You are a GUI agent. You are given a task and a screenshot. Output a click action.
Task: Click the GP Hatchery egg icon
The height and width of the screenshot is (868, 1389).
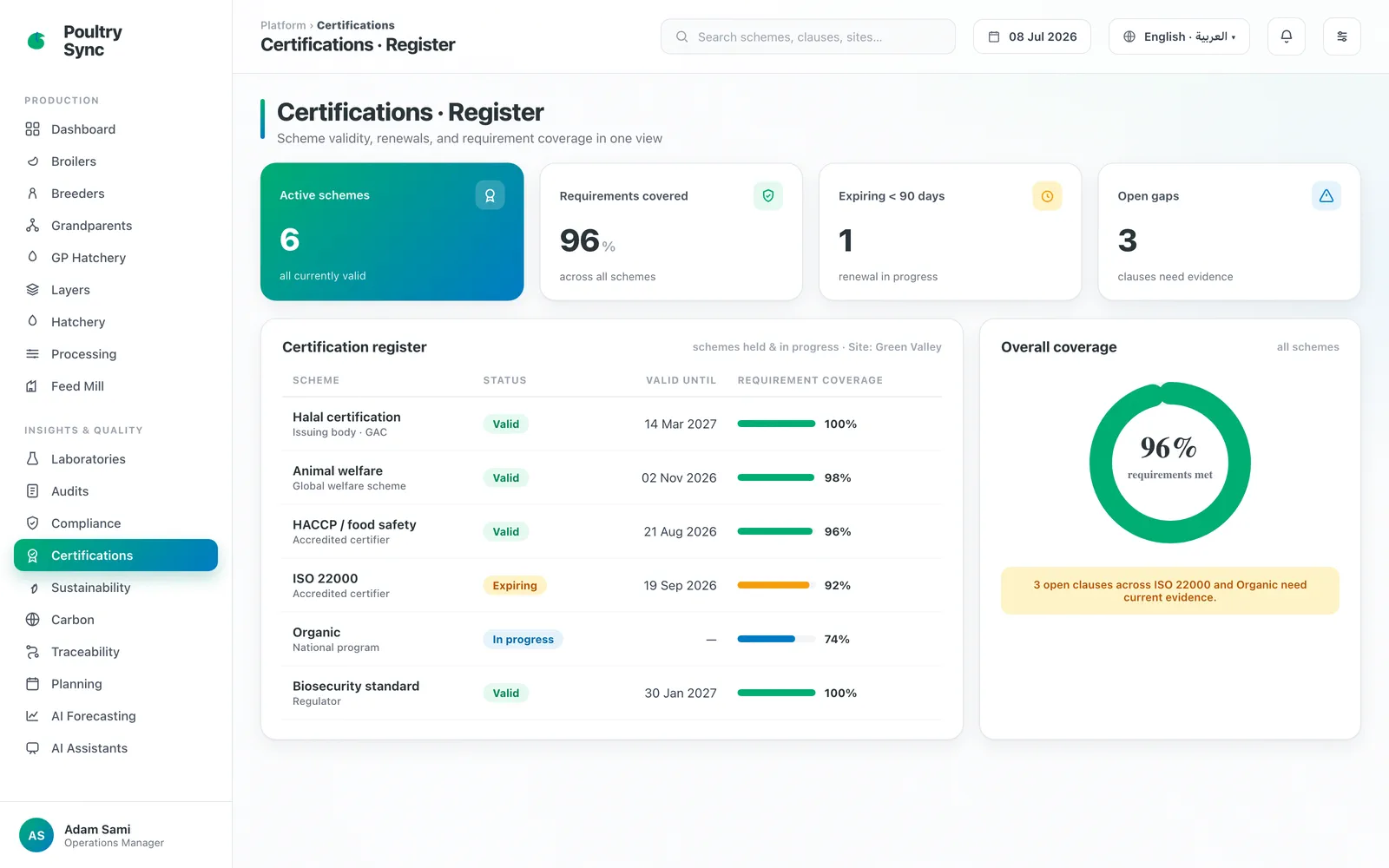tap(32, 258)
